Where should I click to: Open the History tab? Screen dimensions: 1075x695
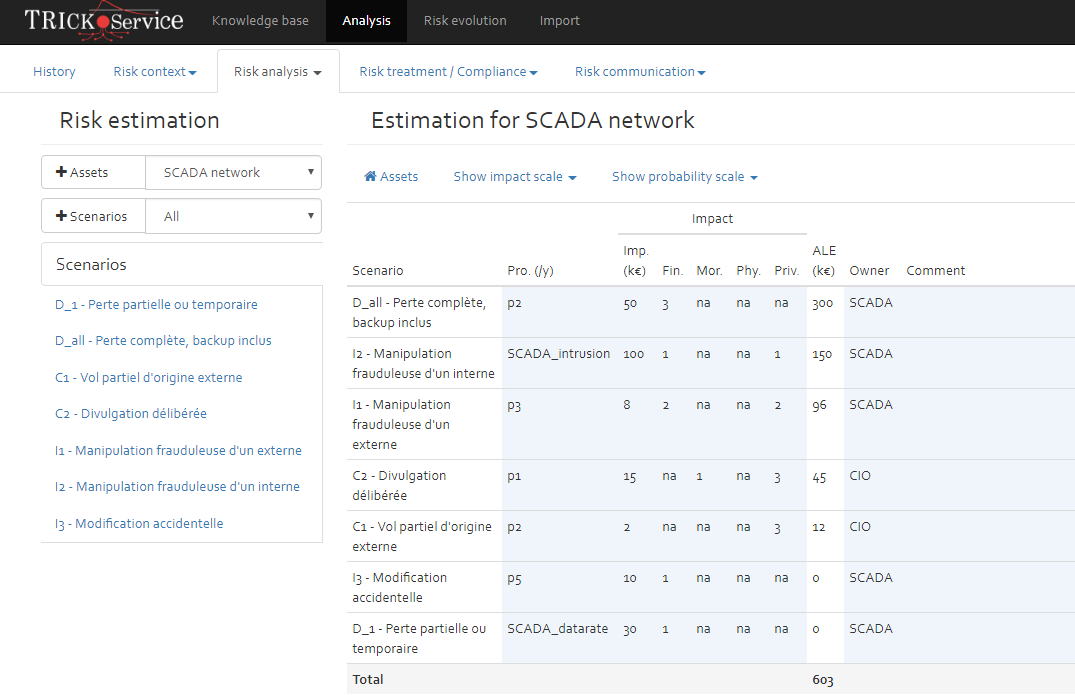pos(54,71)
